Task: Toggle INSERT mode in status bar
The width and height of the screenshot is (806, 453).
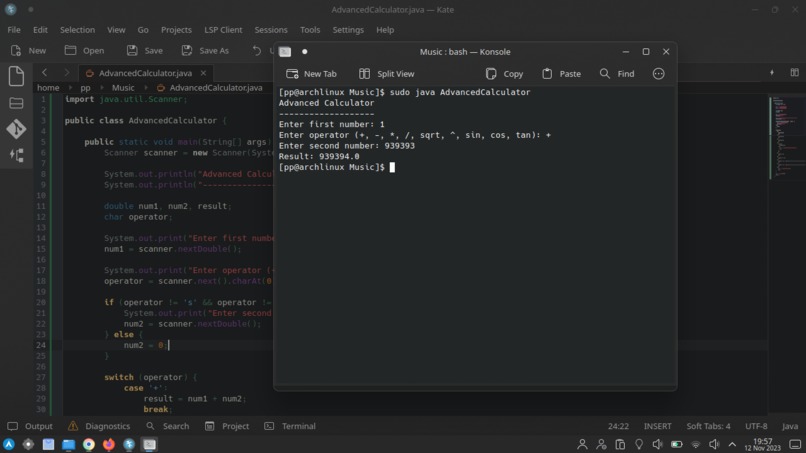Action: click(657, 426)
